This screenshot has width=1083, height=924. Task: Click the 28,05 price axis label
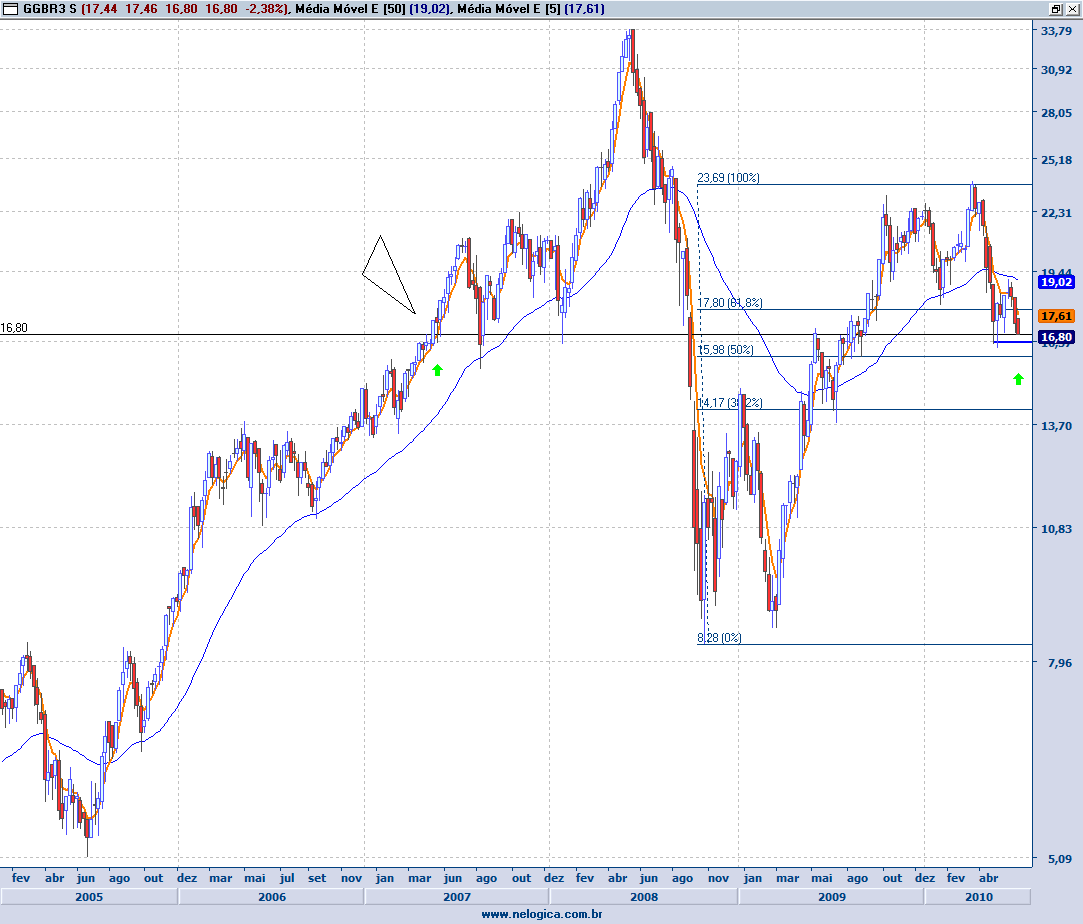pos(1056,113)
